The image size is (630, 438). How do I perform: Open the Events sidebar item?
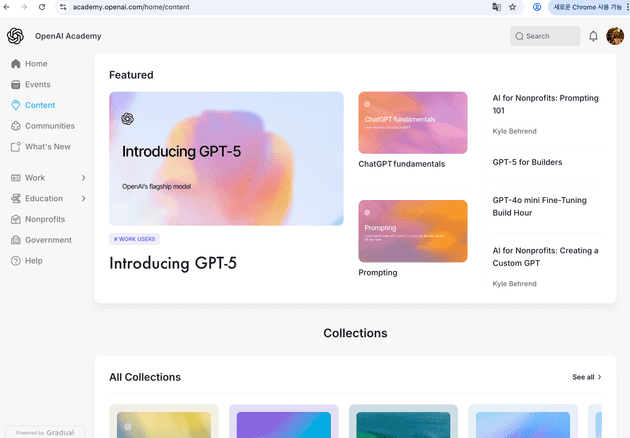(37, 85)
